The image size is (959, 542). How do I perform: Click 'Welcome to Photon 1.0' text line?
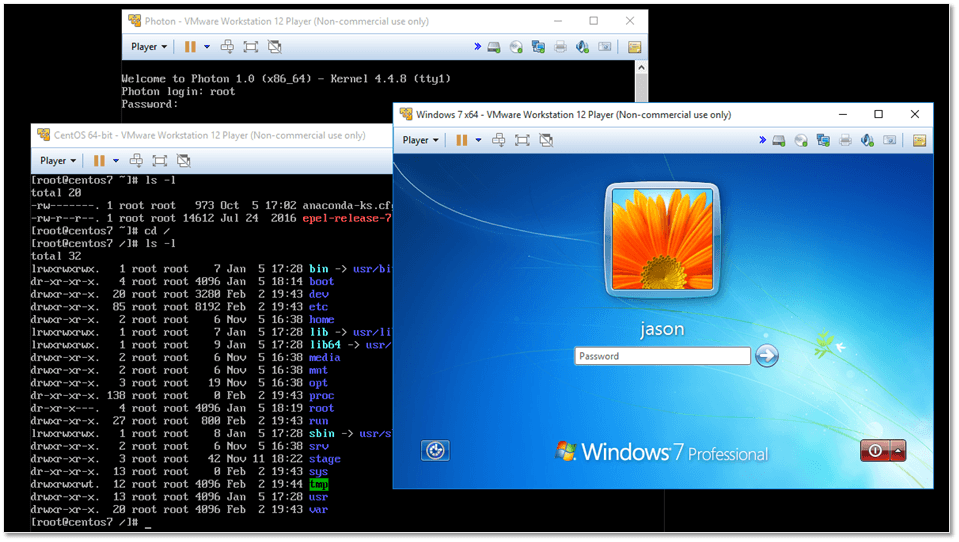click(286, 79)
